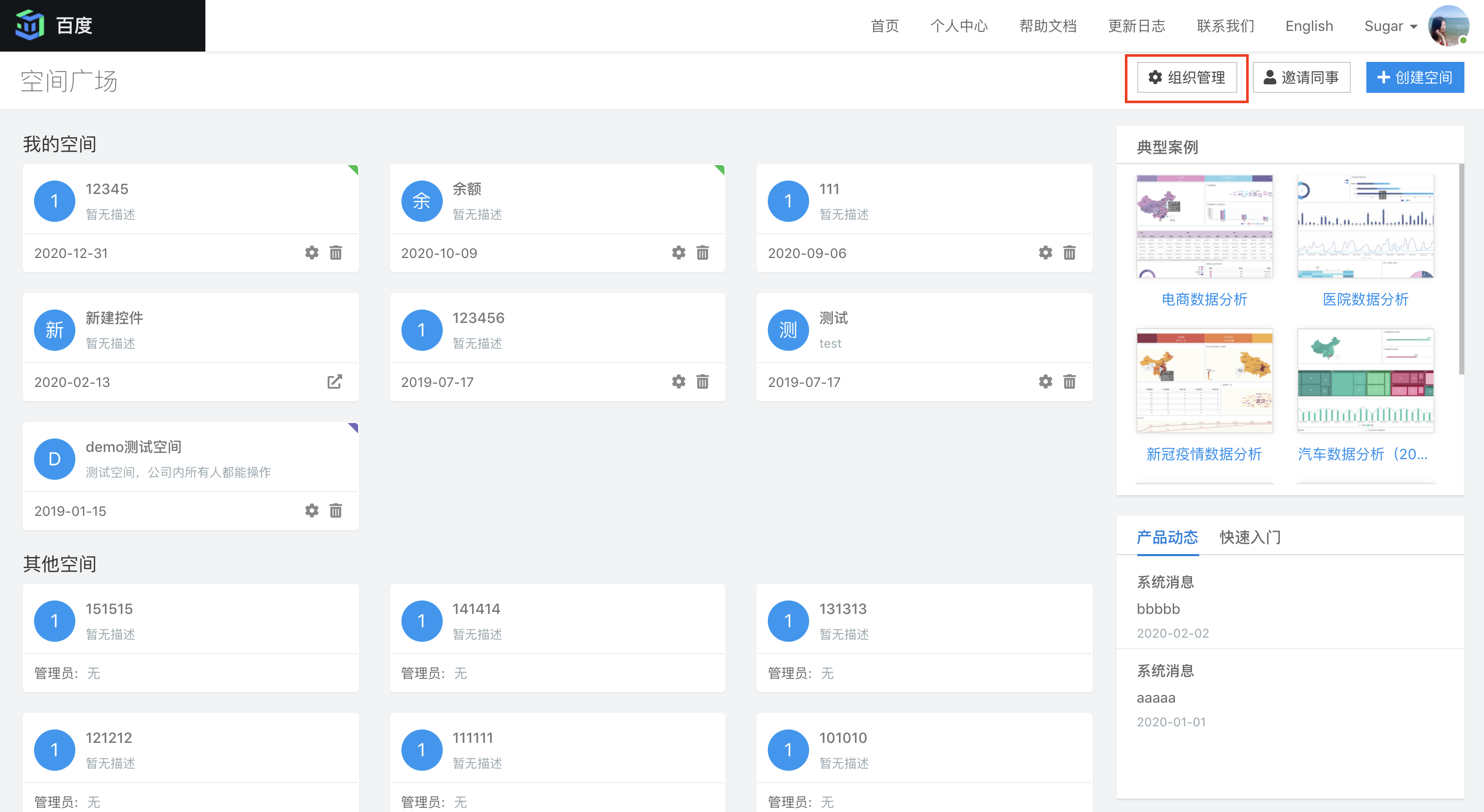The image size is (1484, 812).
Task: Open the 医院数据分析 case link
Action: pyautogui.click(x=1365, y=299)
